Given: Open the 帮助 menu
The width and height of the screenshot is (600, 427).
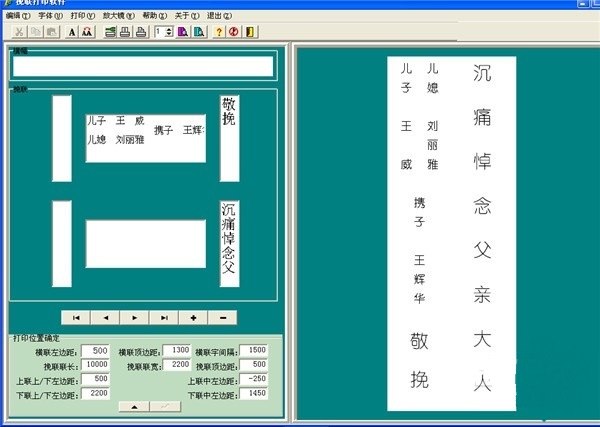Looking at the screenshot, I should [155, 16].
